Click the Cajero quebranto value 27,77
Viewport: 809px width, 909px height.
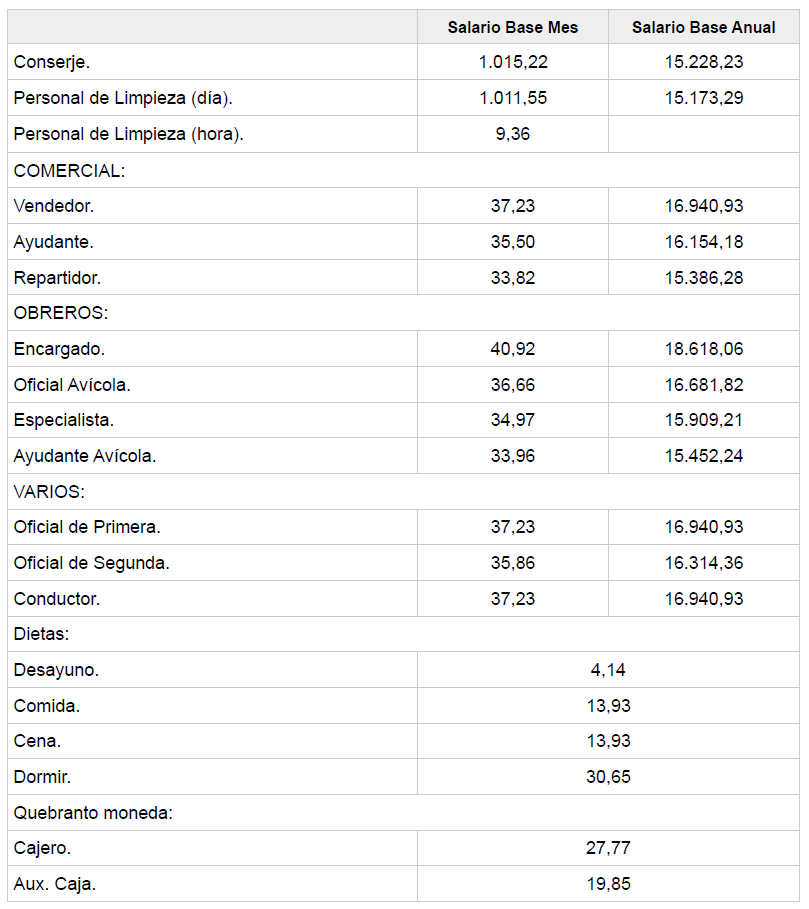click(x=608, y=848)
